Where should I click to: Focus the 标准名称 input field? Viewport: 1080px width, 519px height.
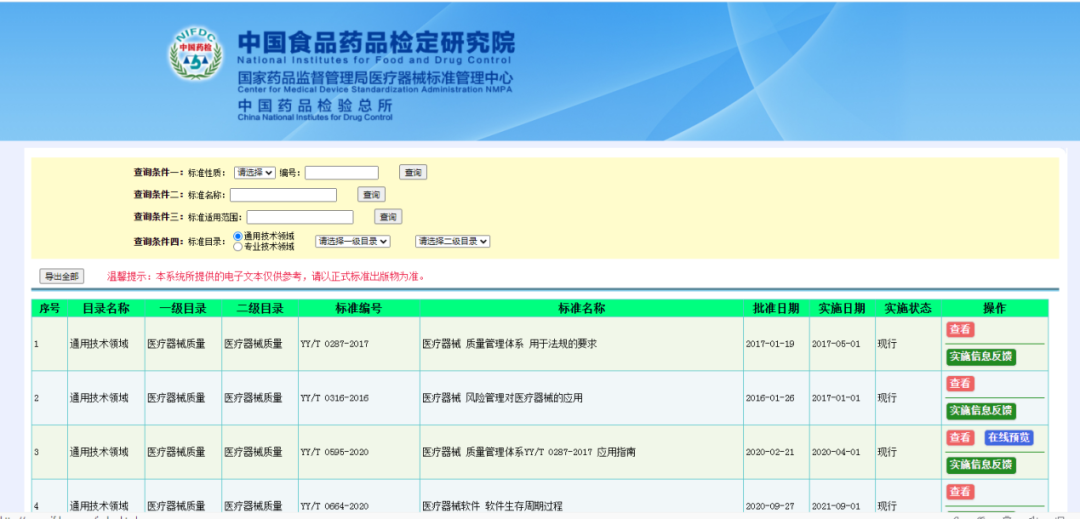pyautogui.click(x=283, y=195)
